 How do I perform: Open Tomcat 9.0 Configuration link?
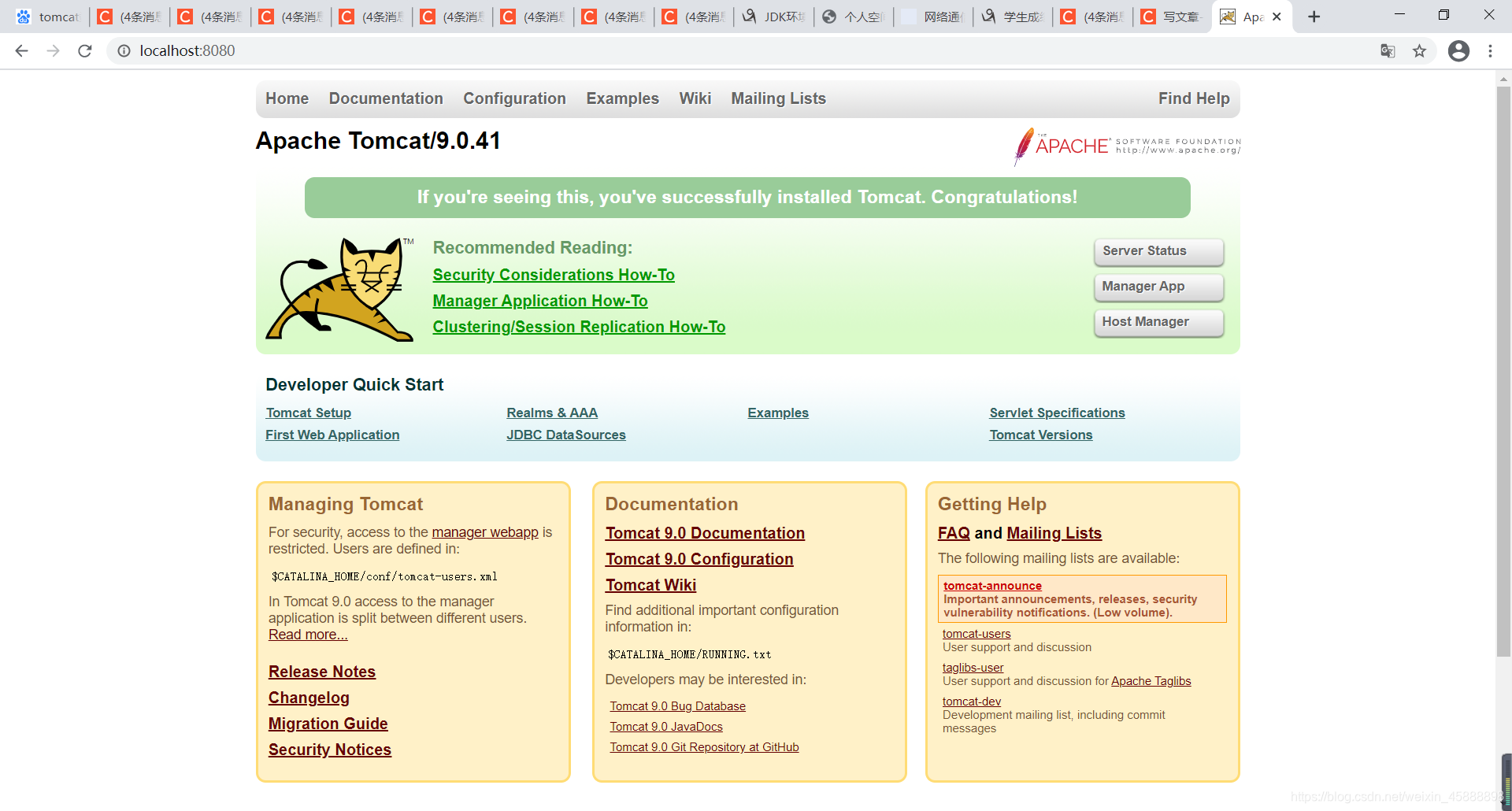click(699, 559)
